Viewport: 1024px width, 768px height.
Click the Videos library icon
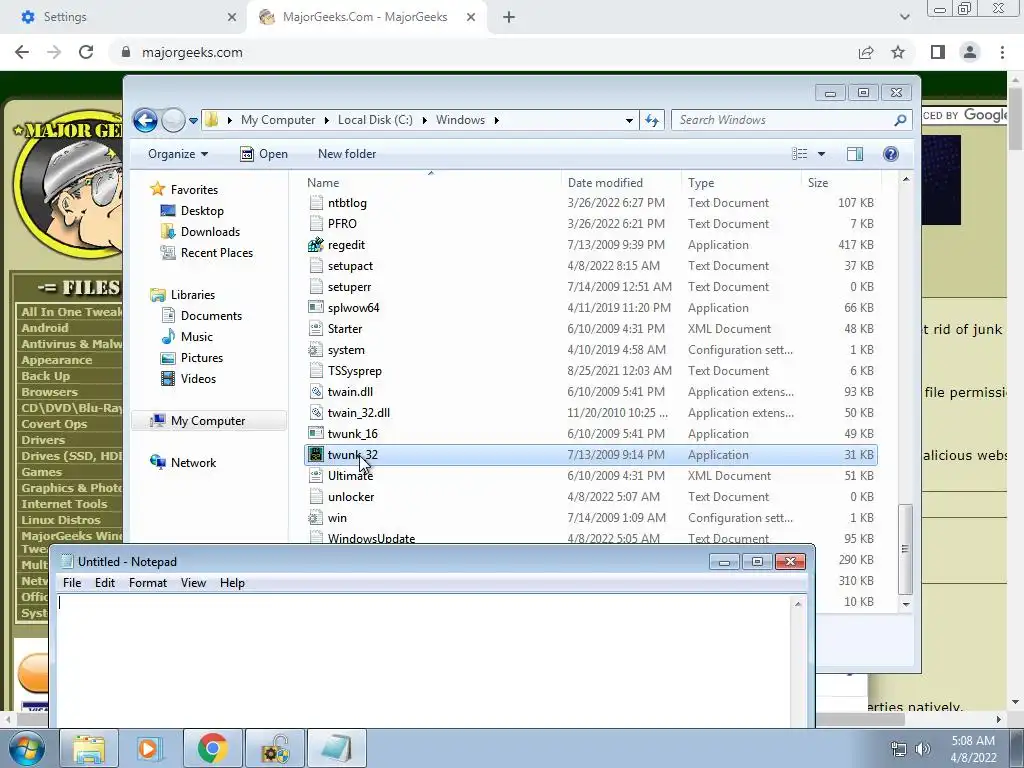coord(168,379)
